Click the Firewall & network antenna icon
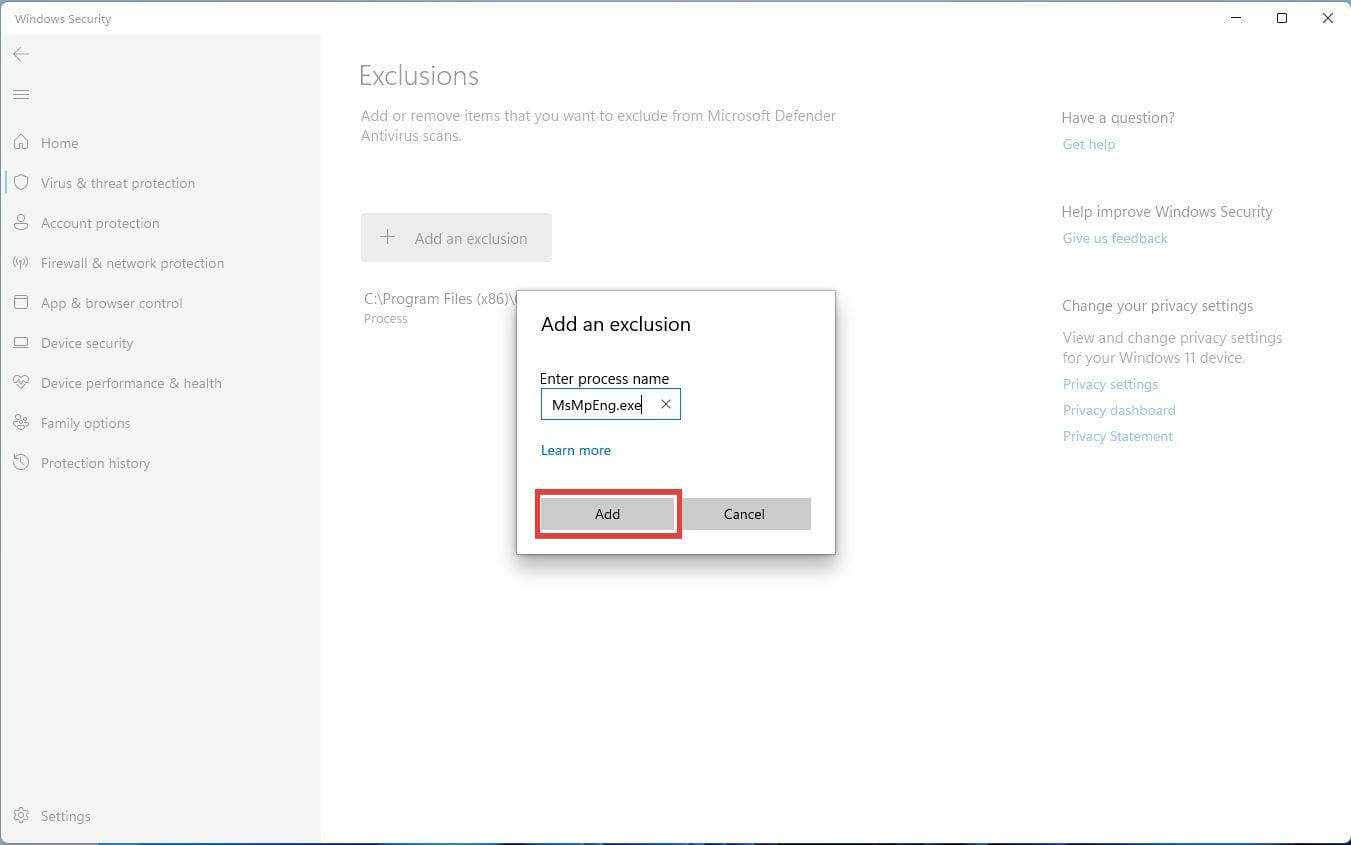 tap(21, 263)
